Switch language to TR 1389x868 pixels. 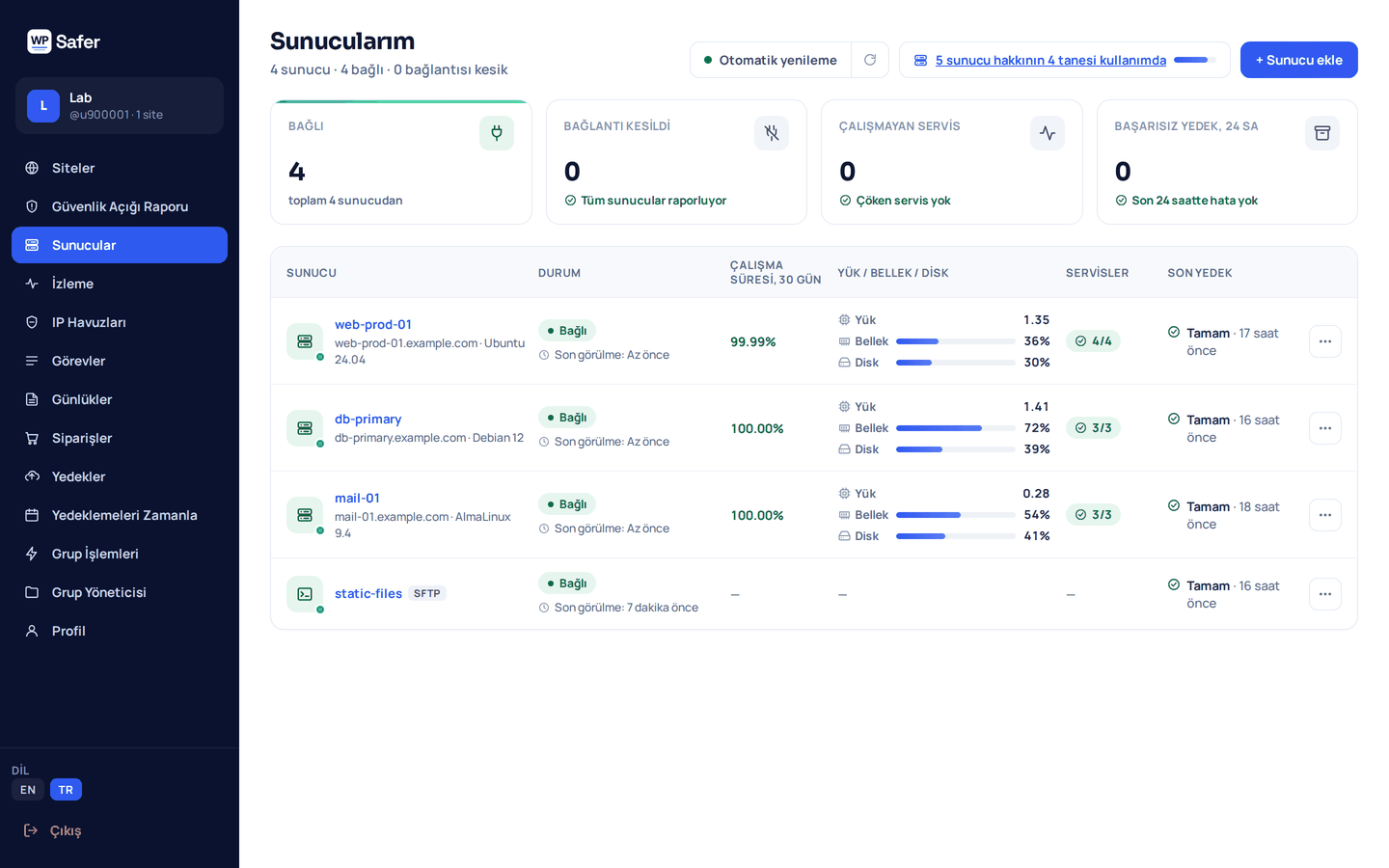(66, 790)
